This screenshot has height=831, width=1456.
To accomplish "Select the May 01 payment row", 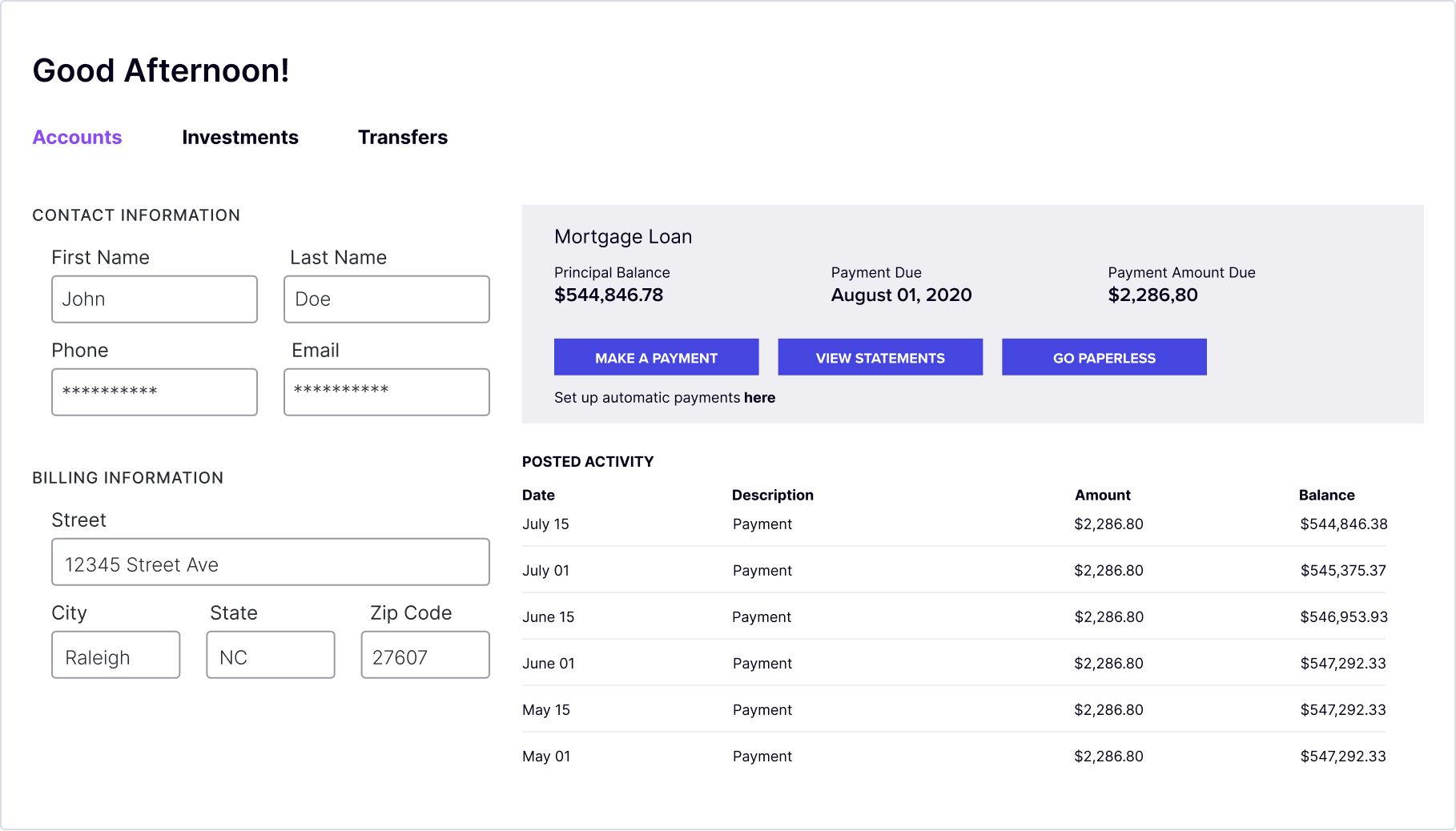I will click(x=954, y=757).
